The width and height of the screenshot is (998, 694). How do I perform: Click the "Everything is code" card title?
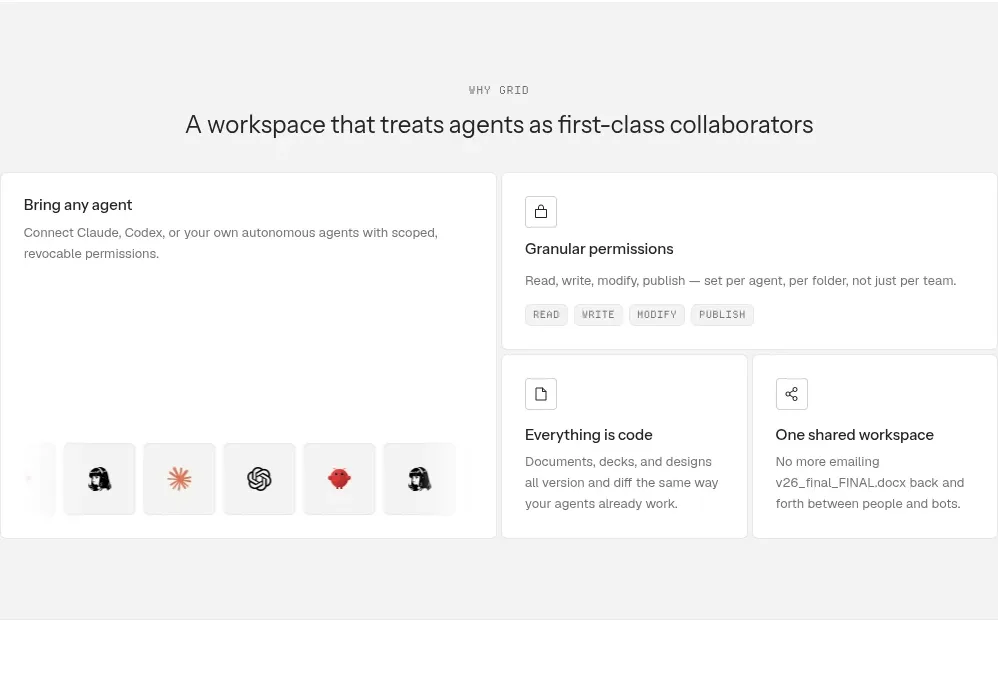(589, 435)
